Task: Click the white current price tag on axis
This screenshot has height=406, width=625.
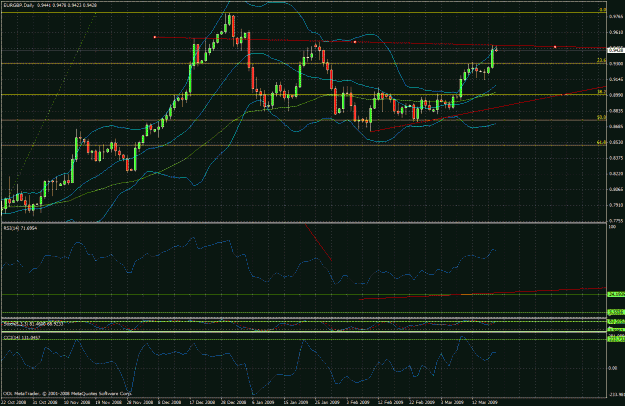Action: tap(615, 50)
